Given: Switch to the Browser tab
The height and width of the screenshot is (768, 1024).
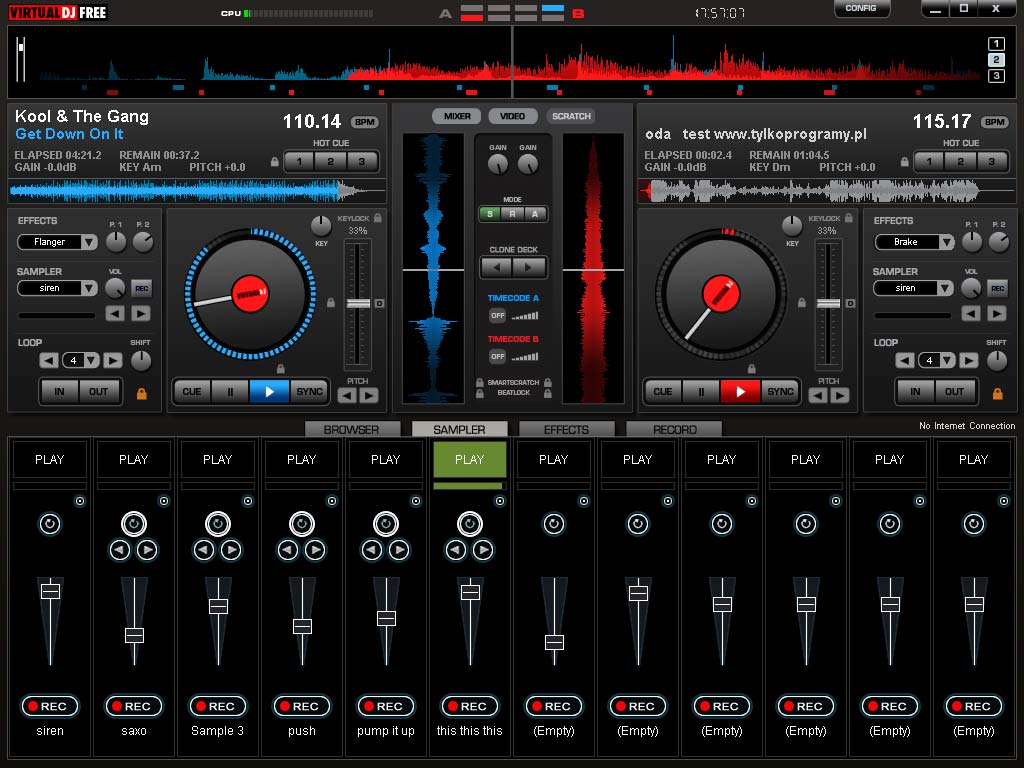Looking at the screenshot, I should 352,429.
